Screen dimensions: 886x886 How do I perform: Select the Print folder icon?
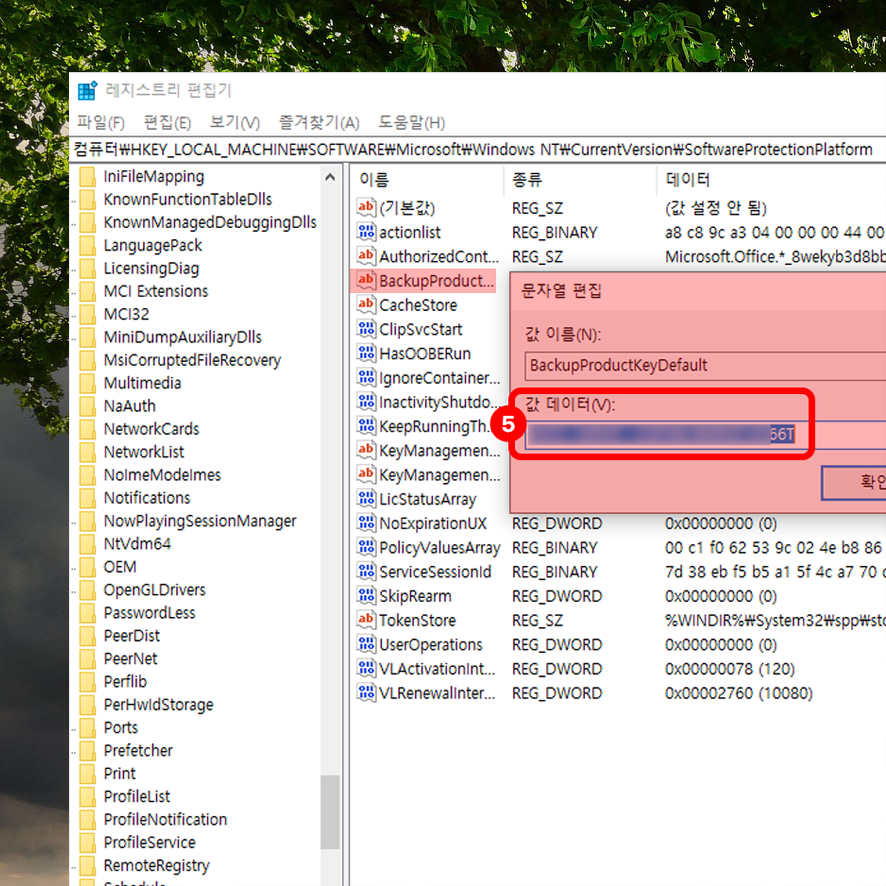coord(88,773)
